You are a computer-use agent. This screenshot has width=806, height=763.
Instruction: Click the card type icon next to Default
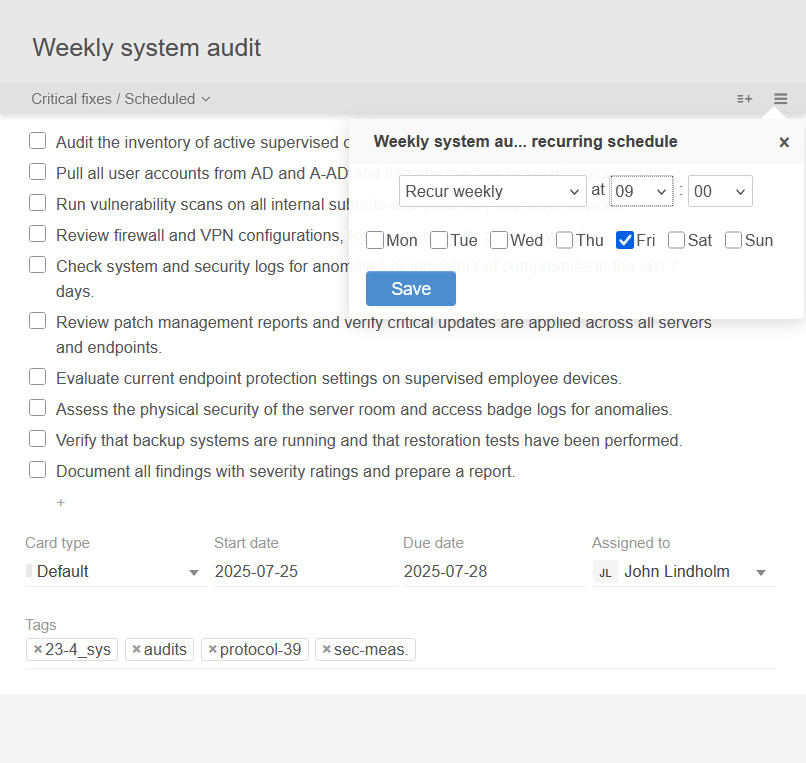tap(29, 571)
